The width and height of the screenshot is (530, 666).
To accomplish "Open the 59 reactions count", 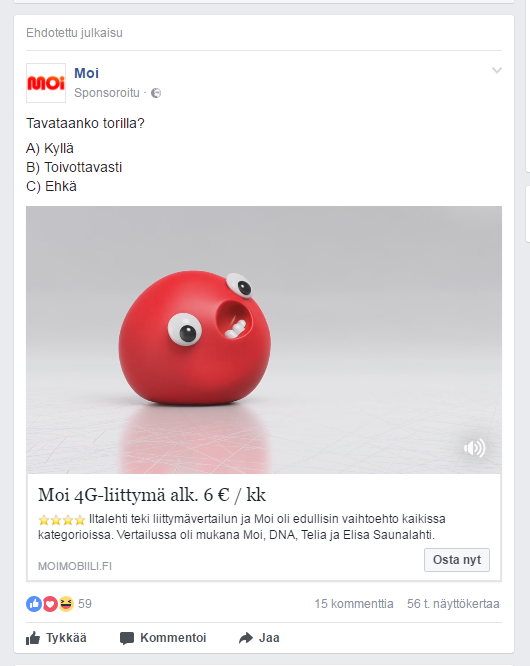I will 85,604.
